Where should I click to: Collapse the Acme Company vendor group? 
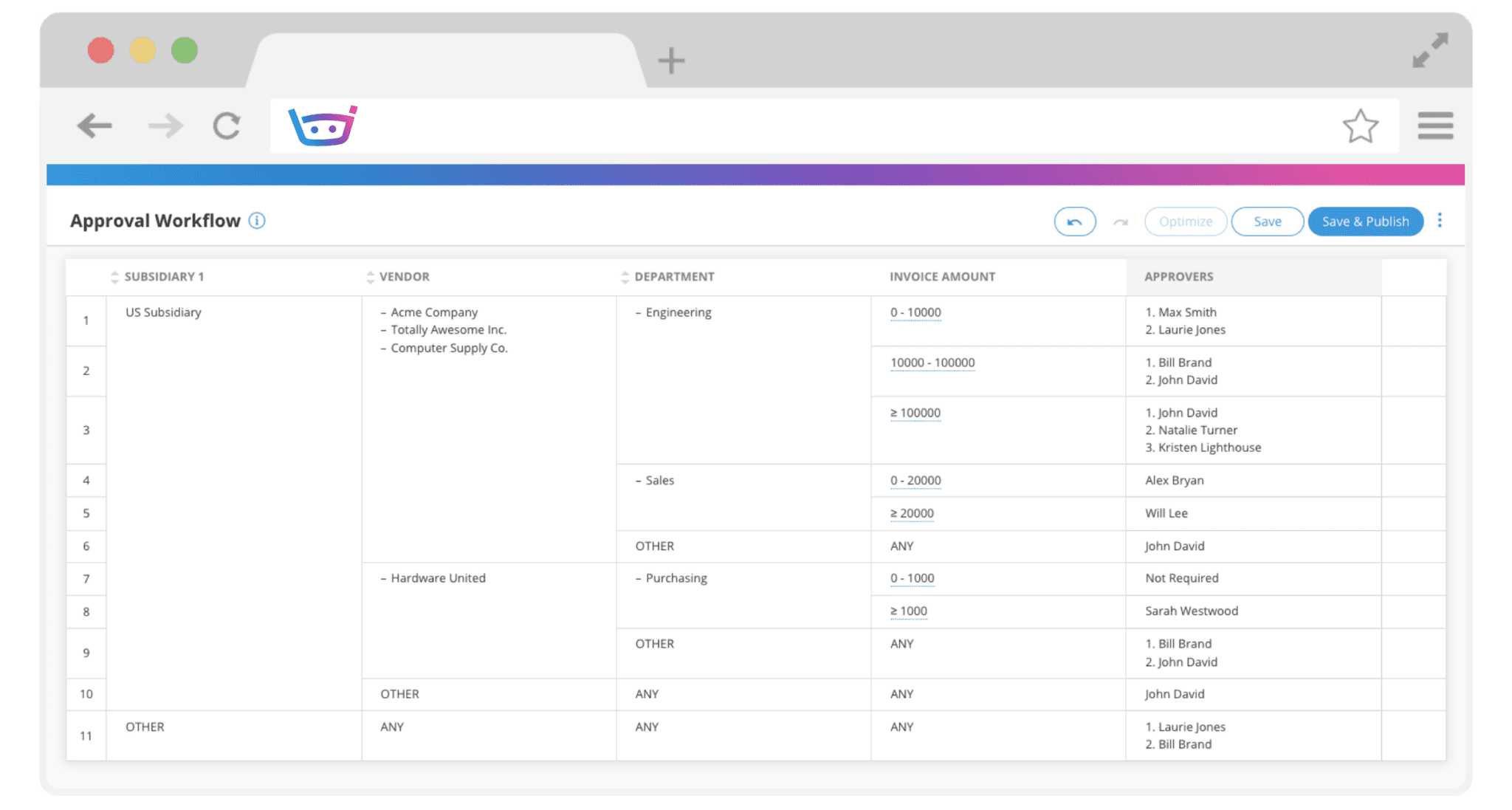coord(383,312)
